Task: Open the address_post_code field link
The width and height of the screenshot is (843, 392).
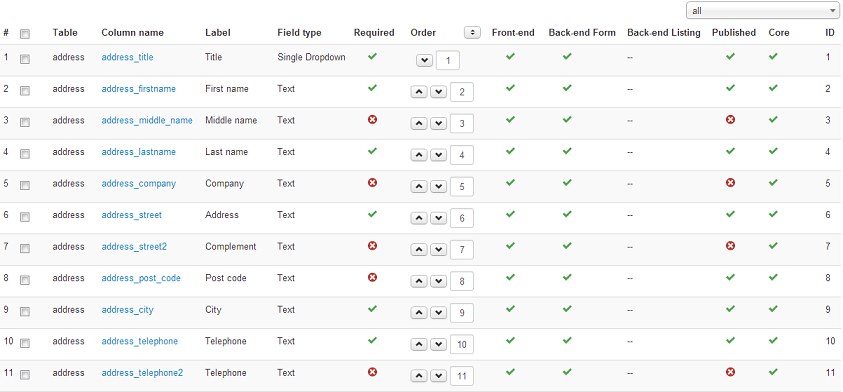Action: [141, 278]
